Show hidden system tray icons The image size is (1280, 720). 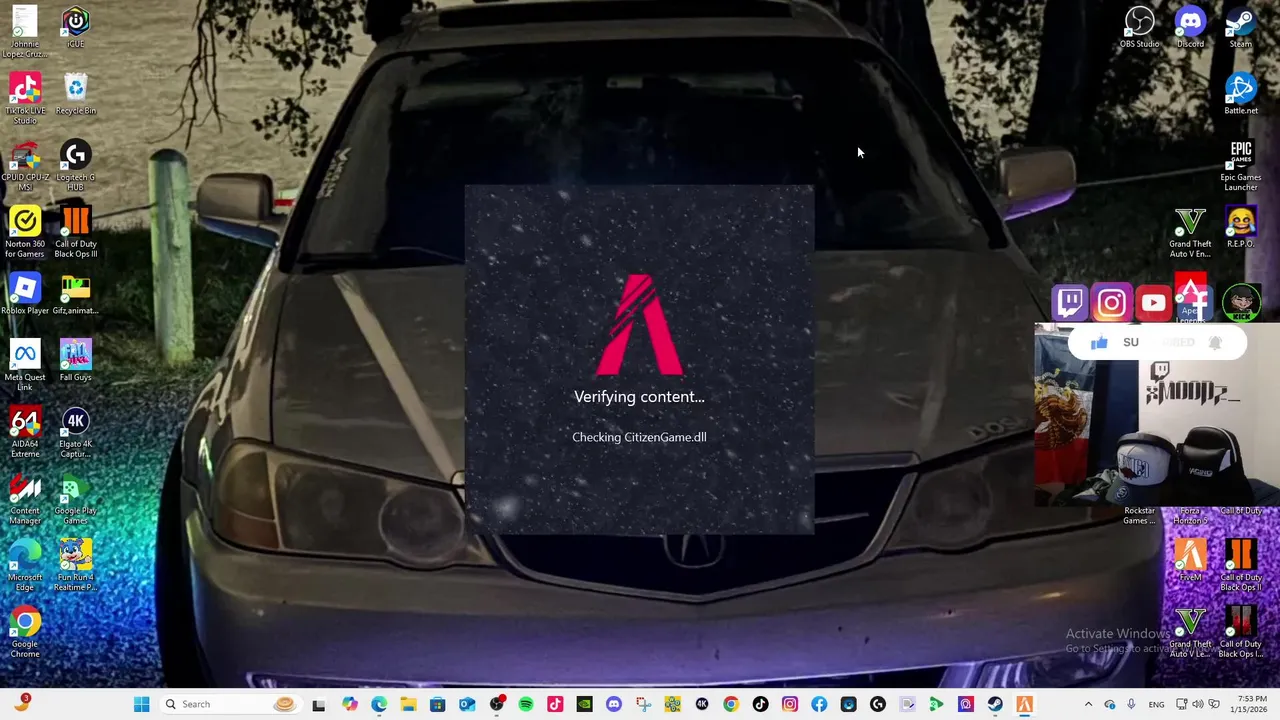tap(1089, 704)
